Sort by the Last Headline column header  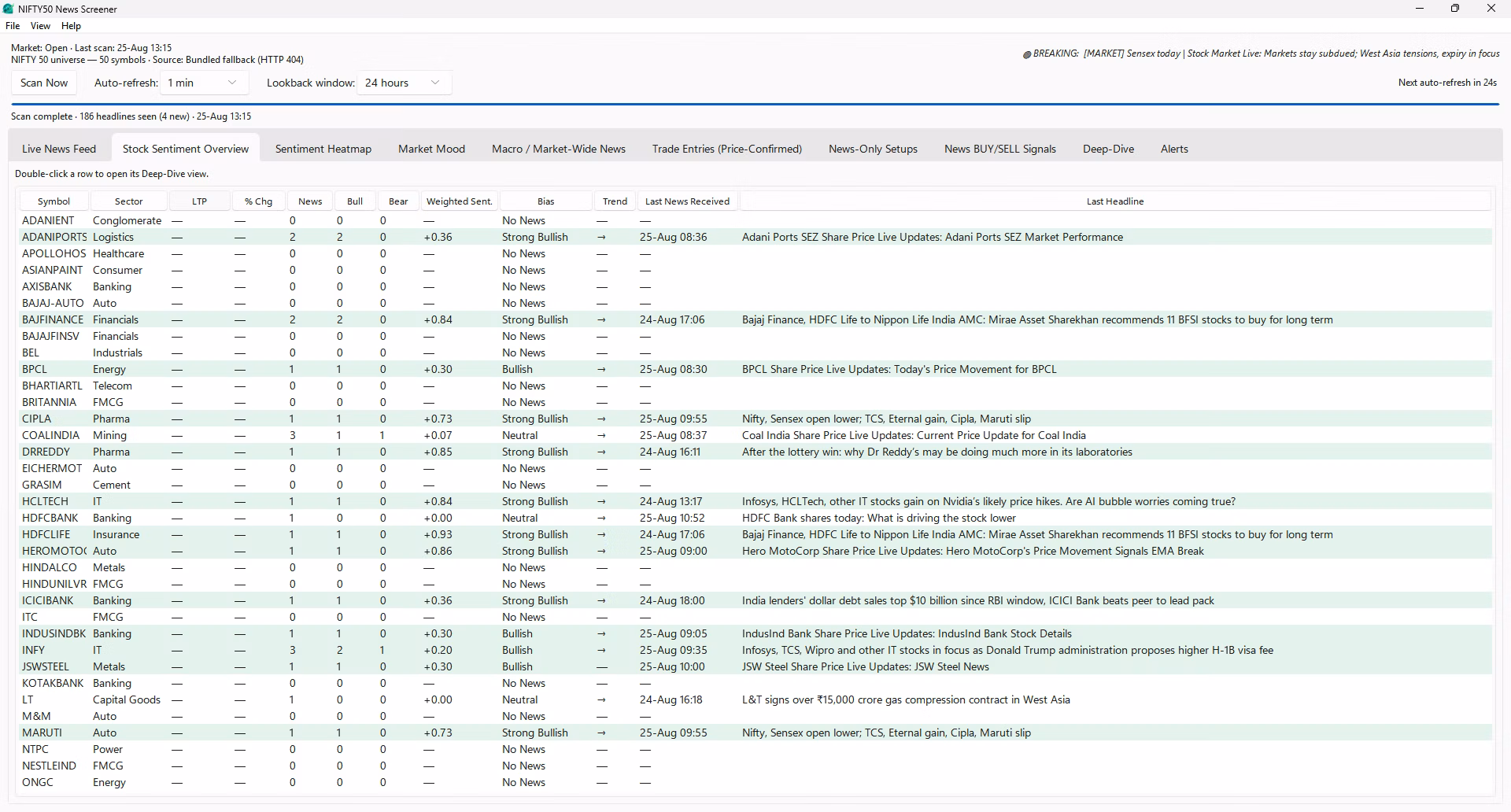pos(1115,201)
